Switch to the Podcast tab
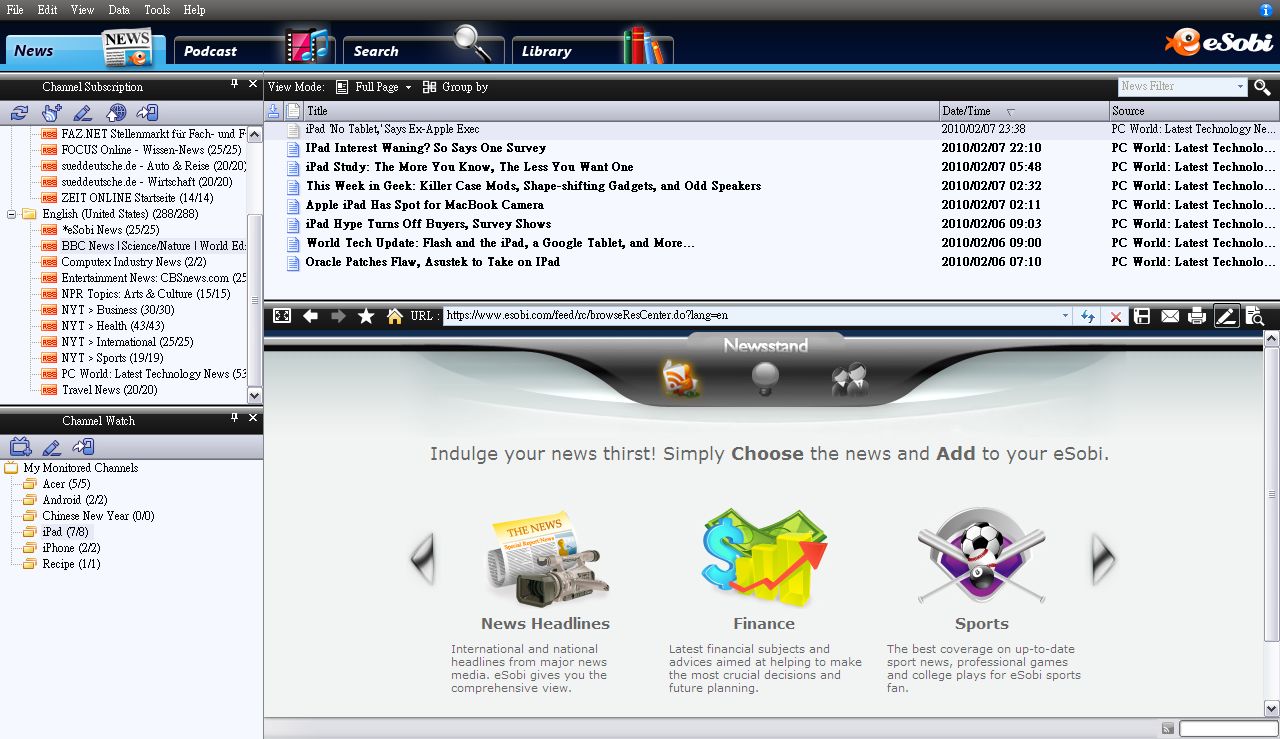This screenshot has width=1280, height=739. pyautogui.click(x=254, y=49)
